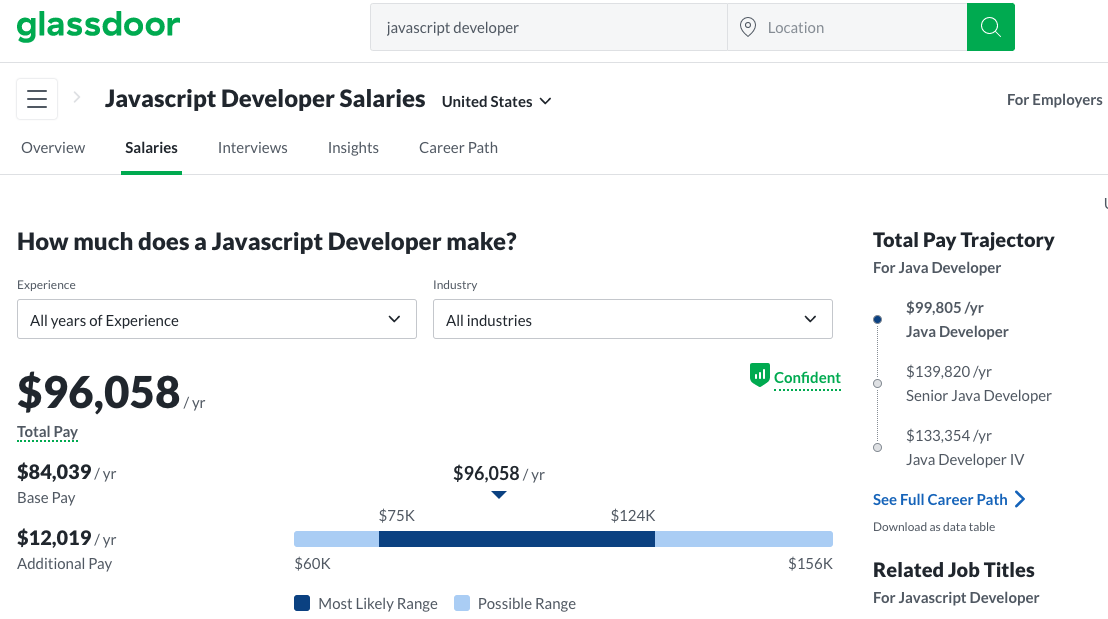Image resolution: width=1108 pixels, height=619 pixels.
Task: Click the green search magnifier button
Action: [x=991, y=27]
